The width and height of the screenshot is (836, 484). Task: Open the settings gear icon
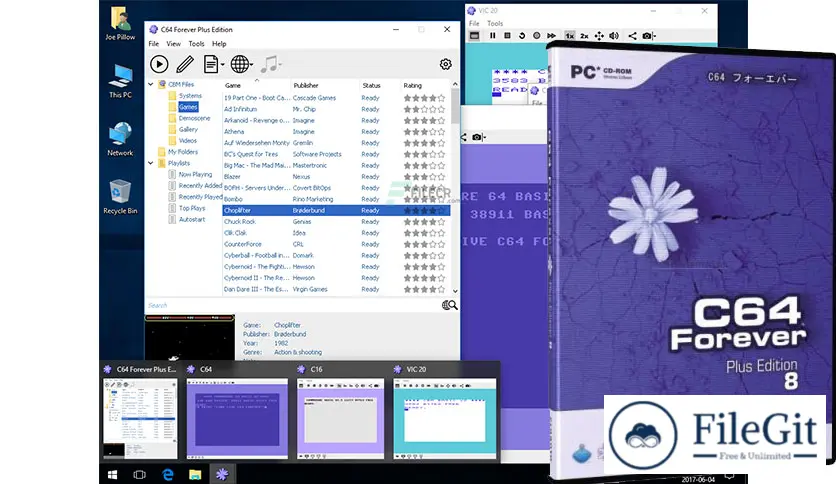tap(446, 64)
